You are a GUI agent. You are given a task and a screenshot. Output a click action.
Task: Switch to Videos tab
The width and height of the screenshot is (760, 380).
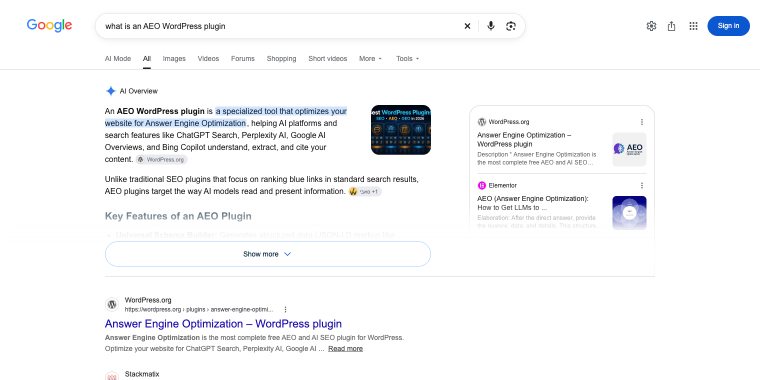pyautogui.click(x=208, y=59)
